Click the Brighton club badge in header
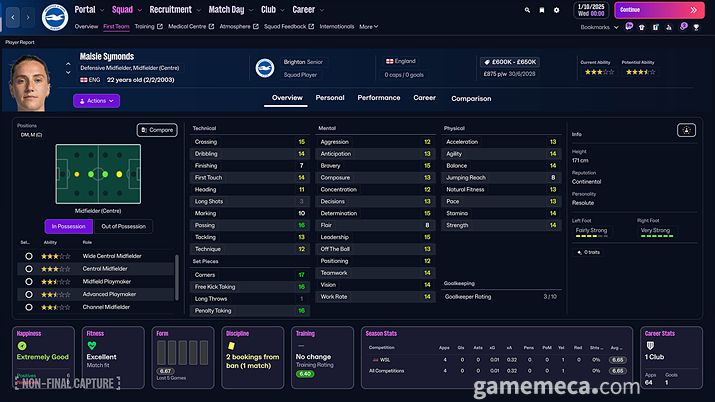The image size is (715, 402). tap(54, 15)
